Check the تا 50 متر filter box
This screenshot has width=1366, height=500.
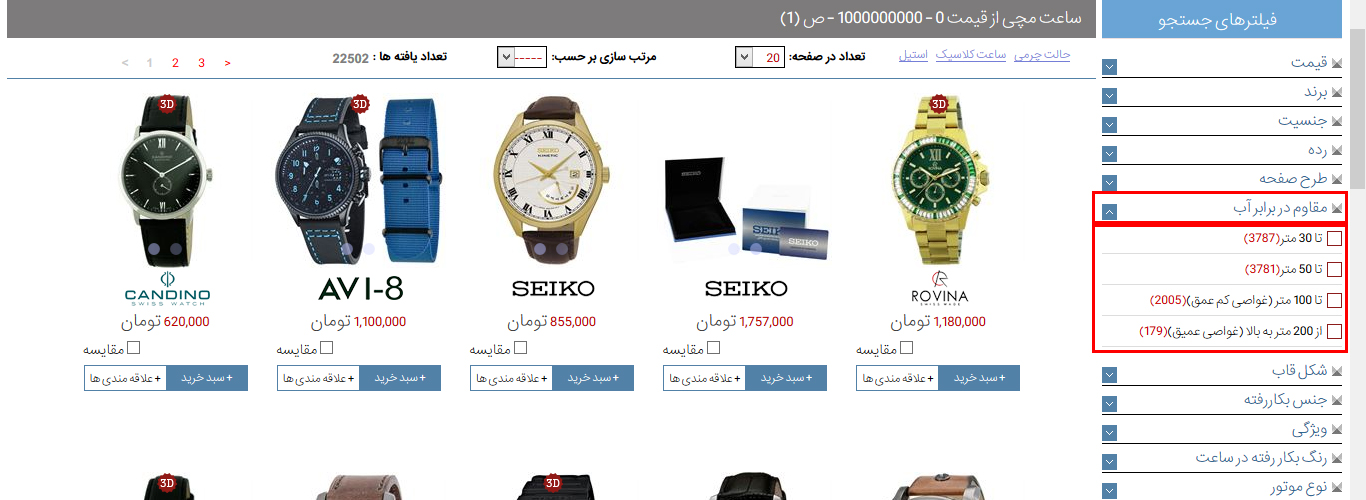(x=1334, y=269)
